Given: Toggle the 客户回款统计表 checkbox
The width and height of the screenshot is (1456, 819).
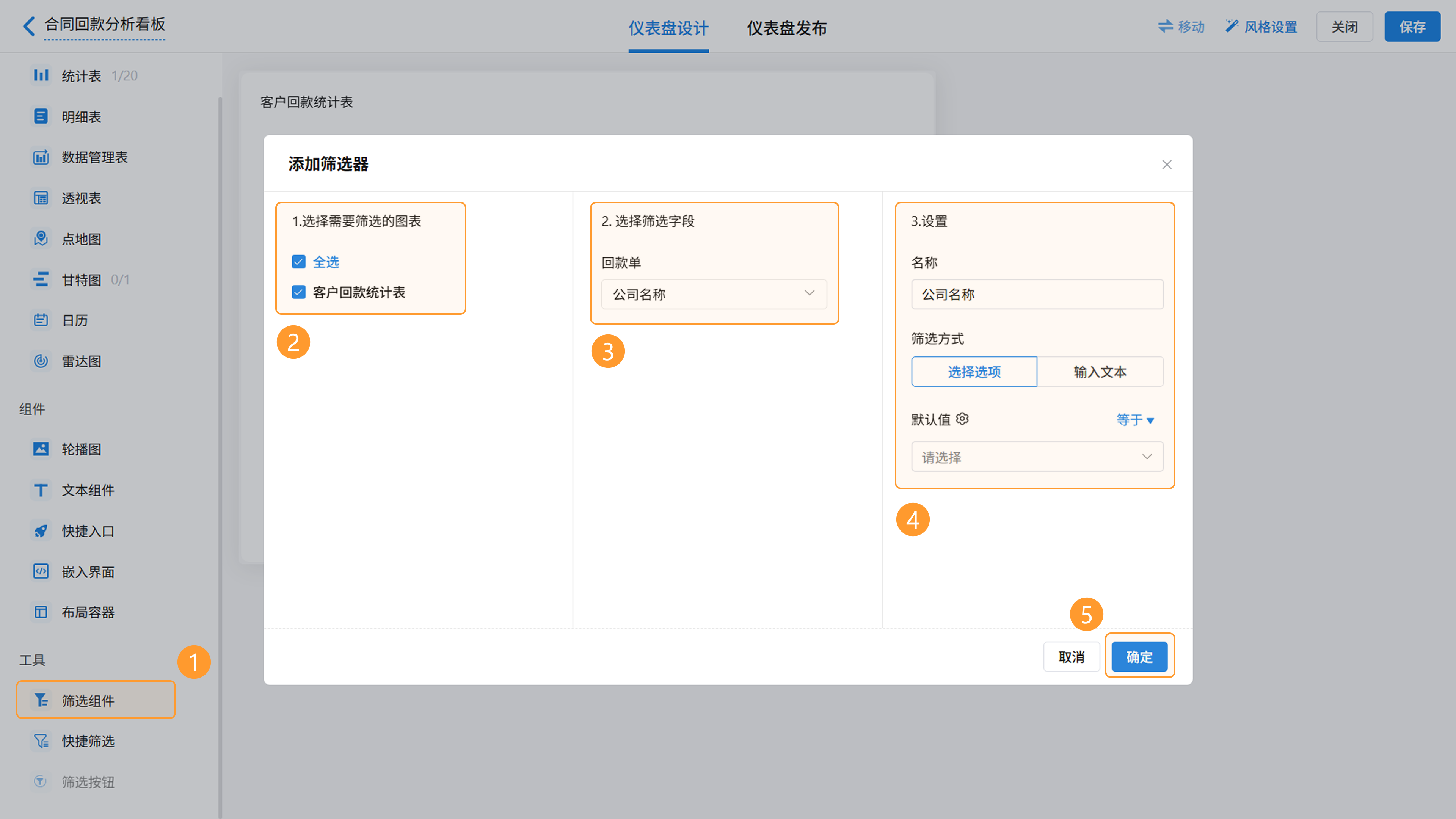Looking at the screenshot, I should (298, 292).
